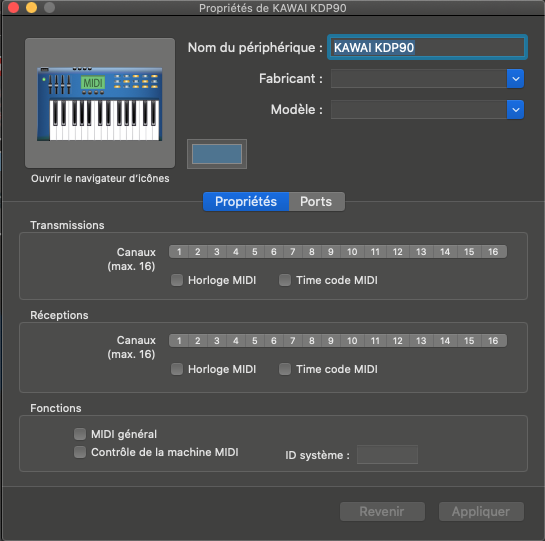Check the MIDI général option
Image resolution: width=545 pixels, height=541 pixels.
[x=80, y=434]
